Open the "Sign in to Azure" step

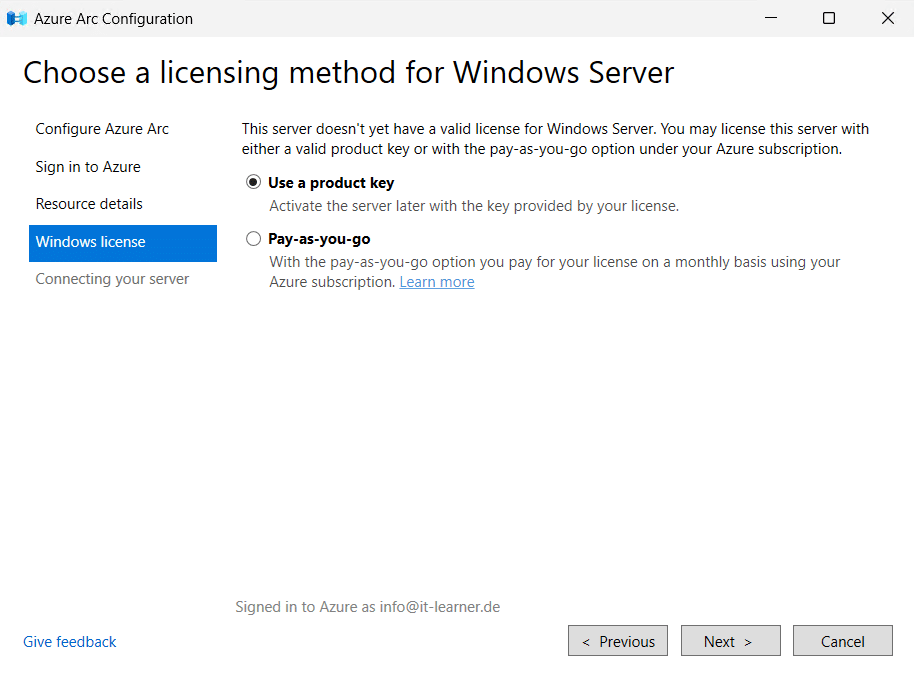(88, 166)
